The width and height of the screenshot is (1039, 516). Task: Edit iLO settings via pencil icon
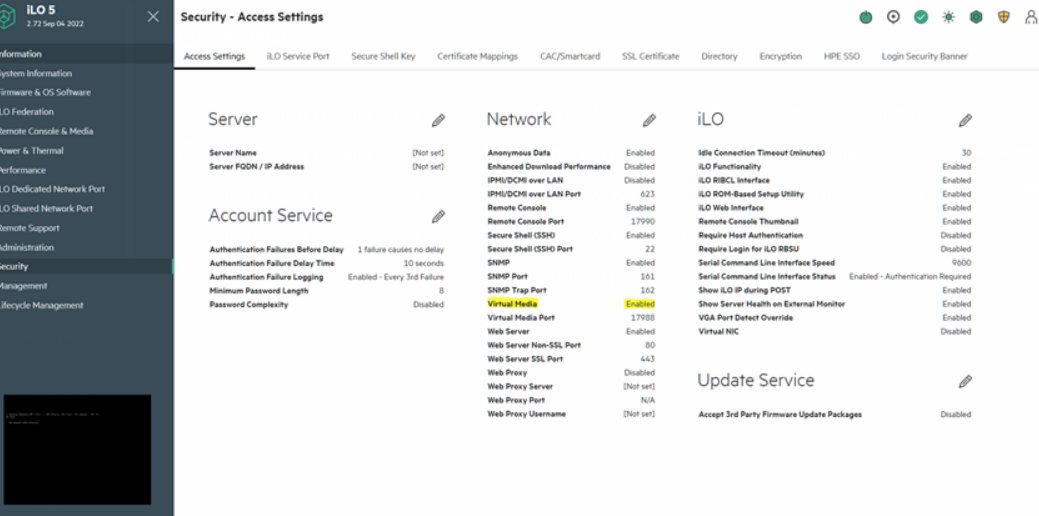click(x=965, y=121)
